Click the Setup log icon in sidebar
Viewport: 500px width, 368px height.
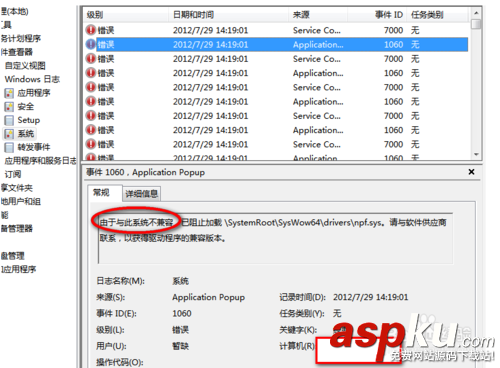click(x=9, y=120)
